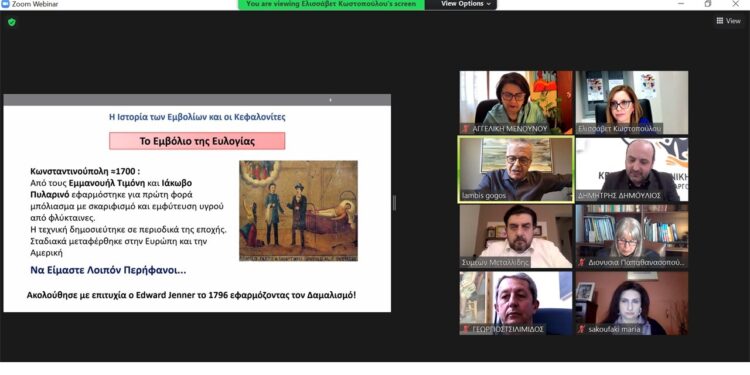Click the name label 'Ελισσάβετ Κωστοπούλου'
Image resolution: width=750 pixels, height=375 pixels.
coord(619,129)
